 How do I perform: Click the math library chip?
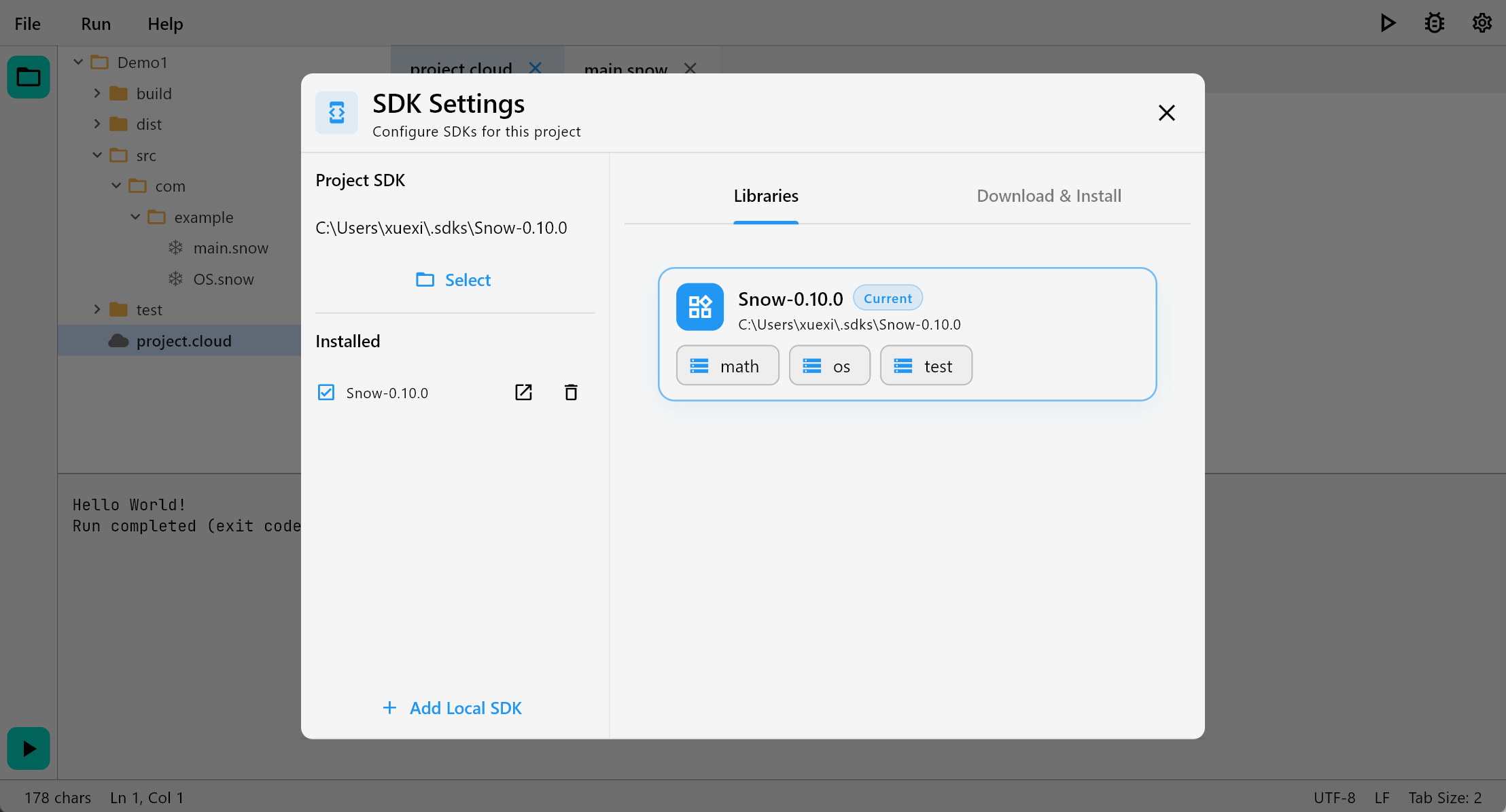pos(727,366)
